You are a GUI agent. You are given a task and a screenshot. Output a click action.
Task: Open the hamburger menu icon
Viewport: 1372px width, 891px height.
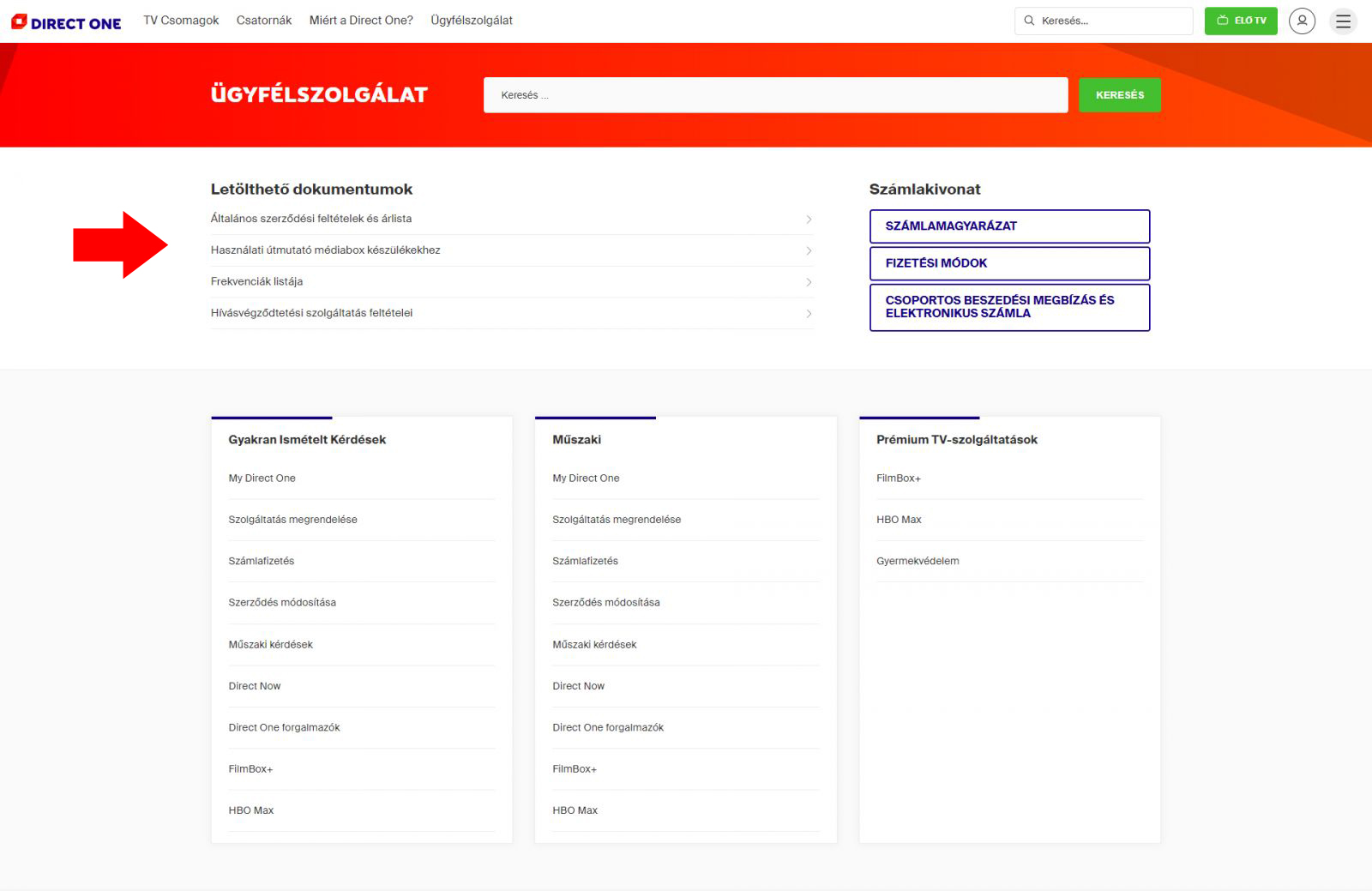pyautogui.click(x=1343, y=21)
